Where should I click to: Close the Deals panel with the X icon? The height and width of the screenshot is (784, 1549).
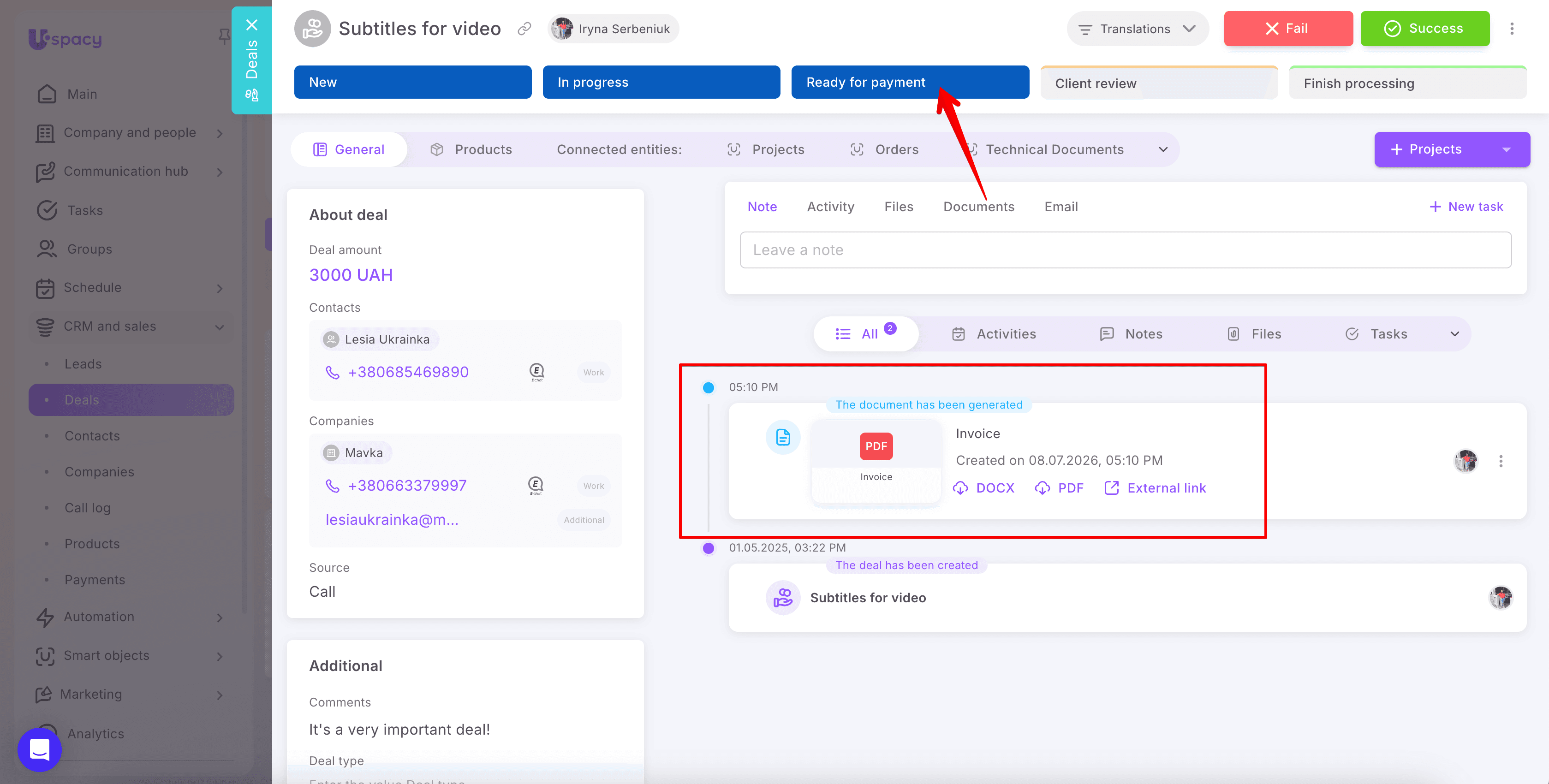tap(252, 24)
